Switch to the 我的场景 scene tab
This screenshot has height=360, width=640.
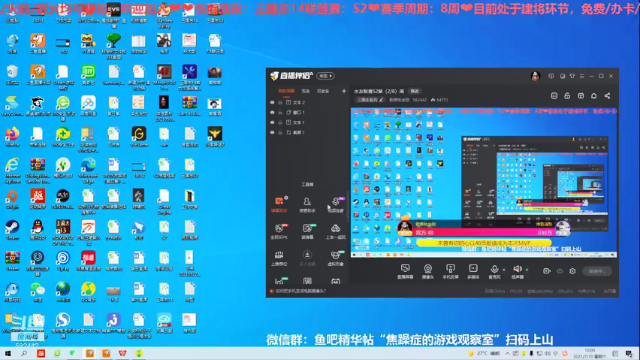pos(287,91)
